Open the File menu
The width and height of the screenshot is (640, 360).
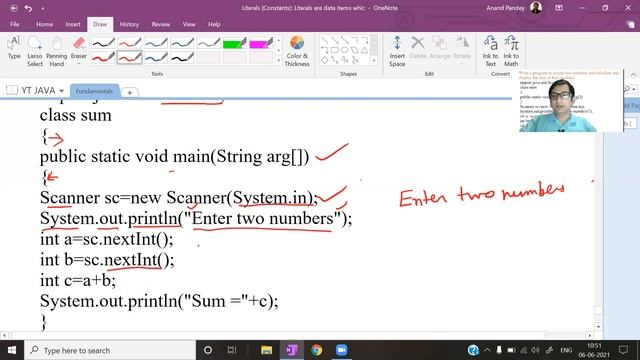(15, 24)
